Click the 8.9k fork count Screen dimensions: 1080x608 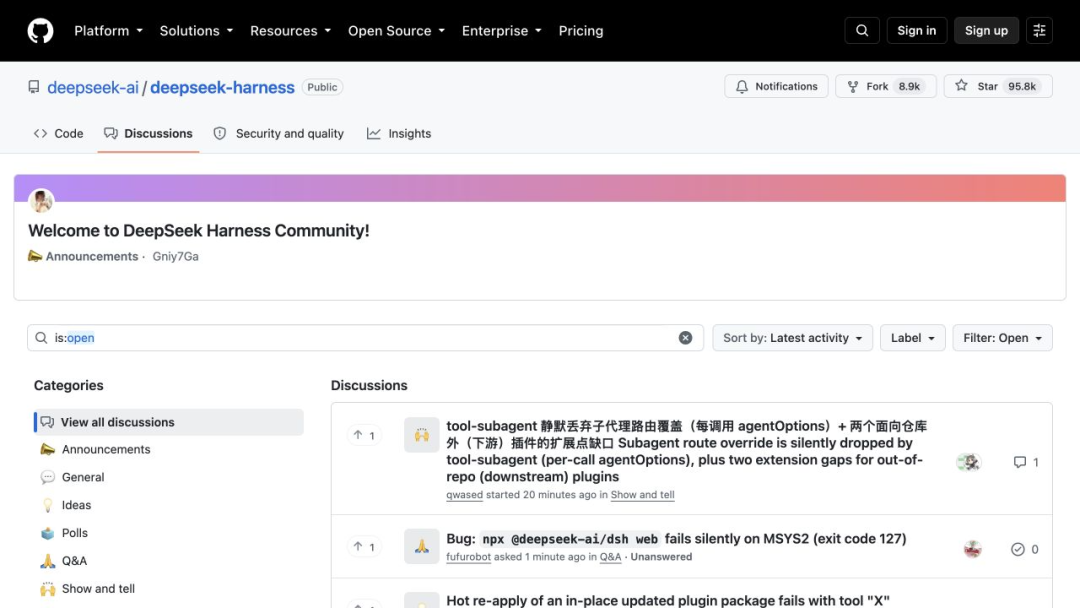point(908,86)
